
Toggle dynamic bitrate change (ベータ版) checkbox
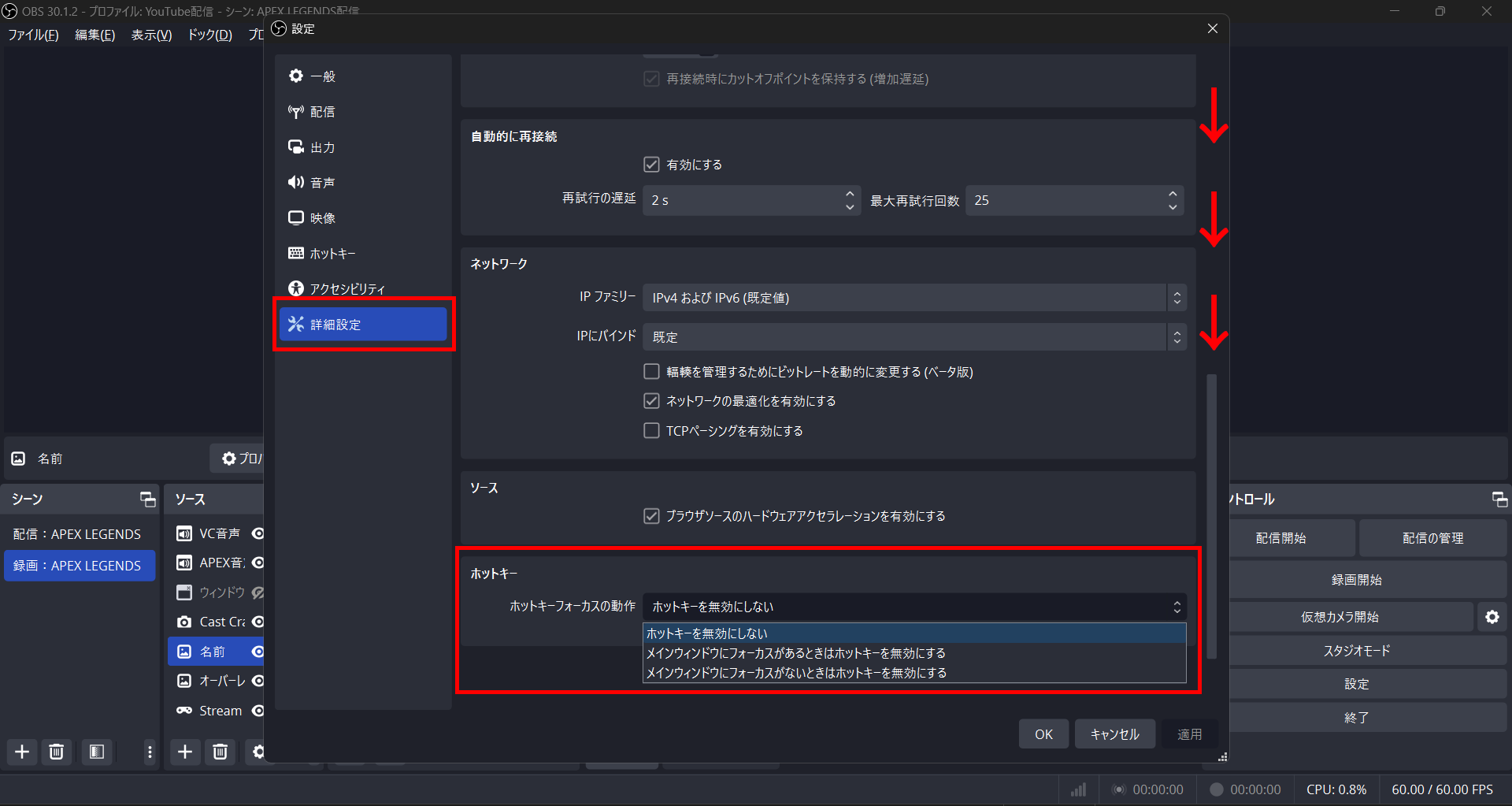tap(651, 371)
